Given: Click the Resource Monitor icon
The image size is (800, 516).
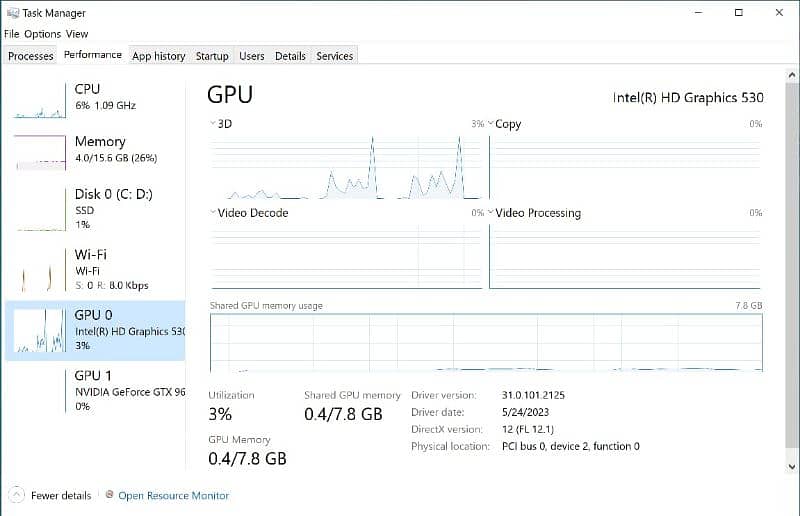Looking at the screenshot, I should coord(108,495).
